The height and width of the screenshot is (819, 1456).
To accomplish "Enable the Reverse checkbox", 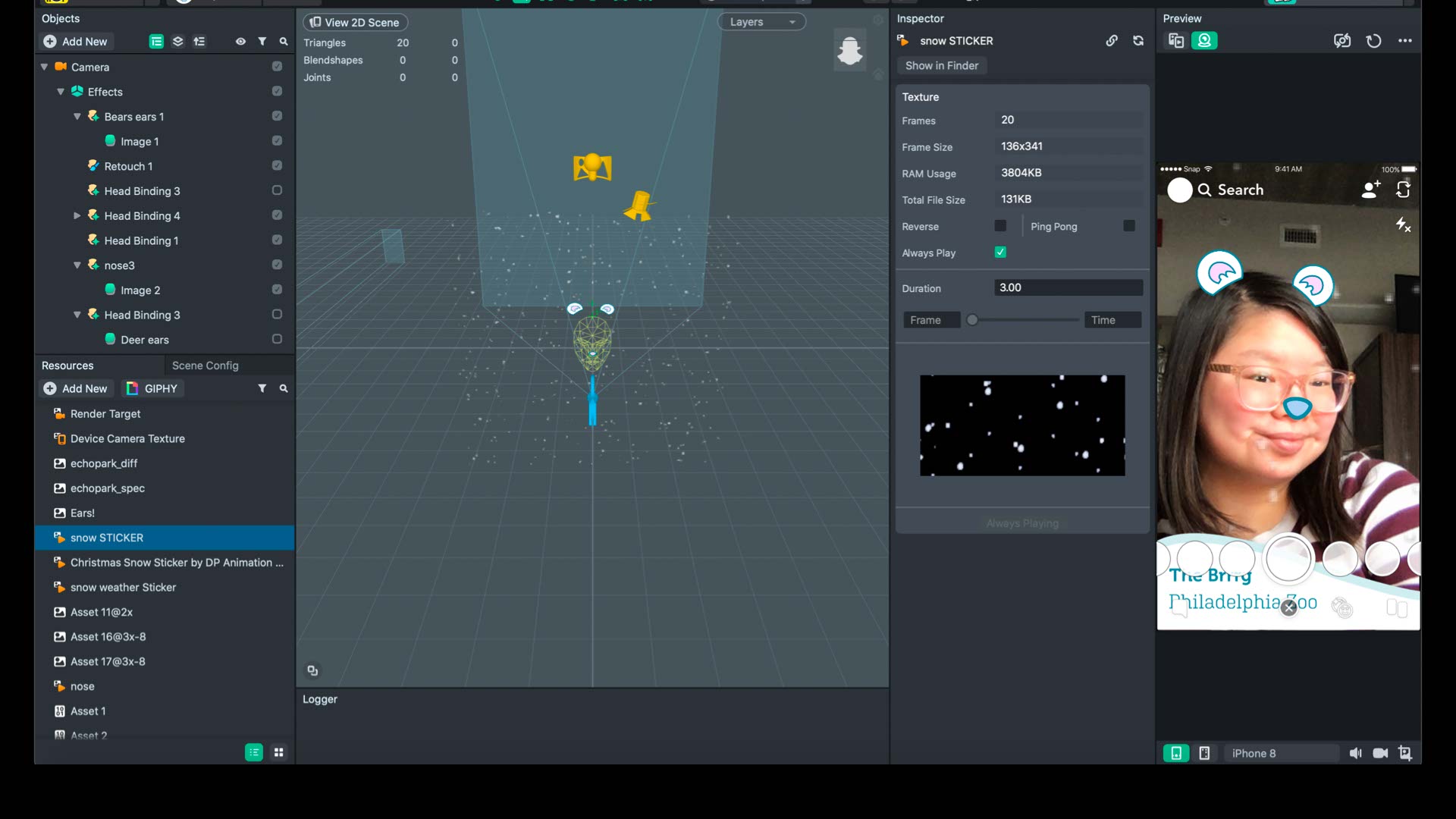I will (1000, 226).
